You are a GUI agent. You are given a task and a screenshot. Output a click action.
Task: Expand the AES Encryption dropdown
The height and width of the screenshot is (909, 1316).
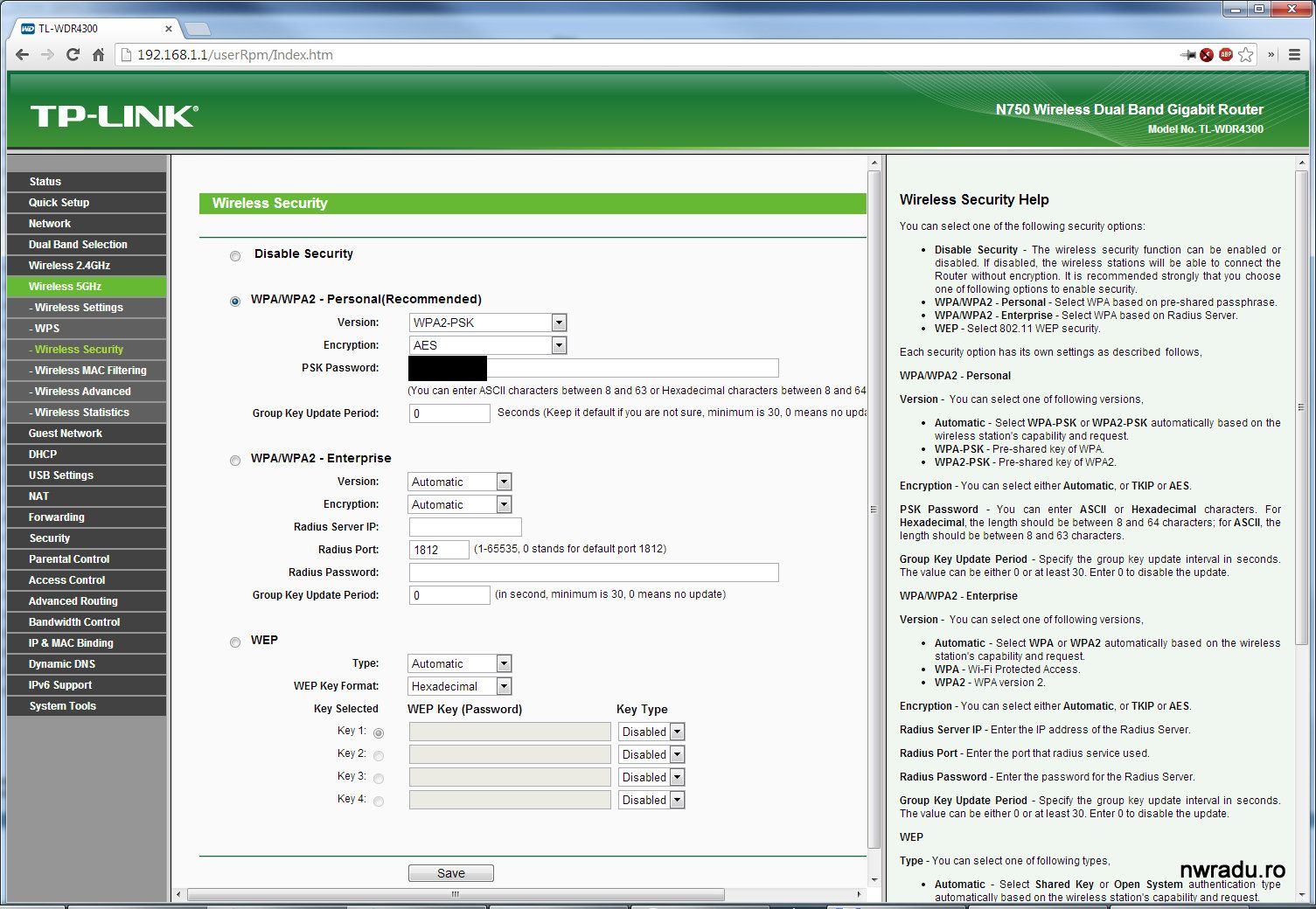487,345
